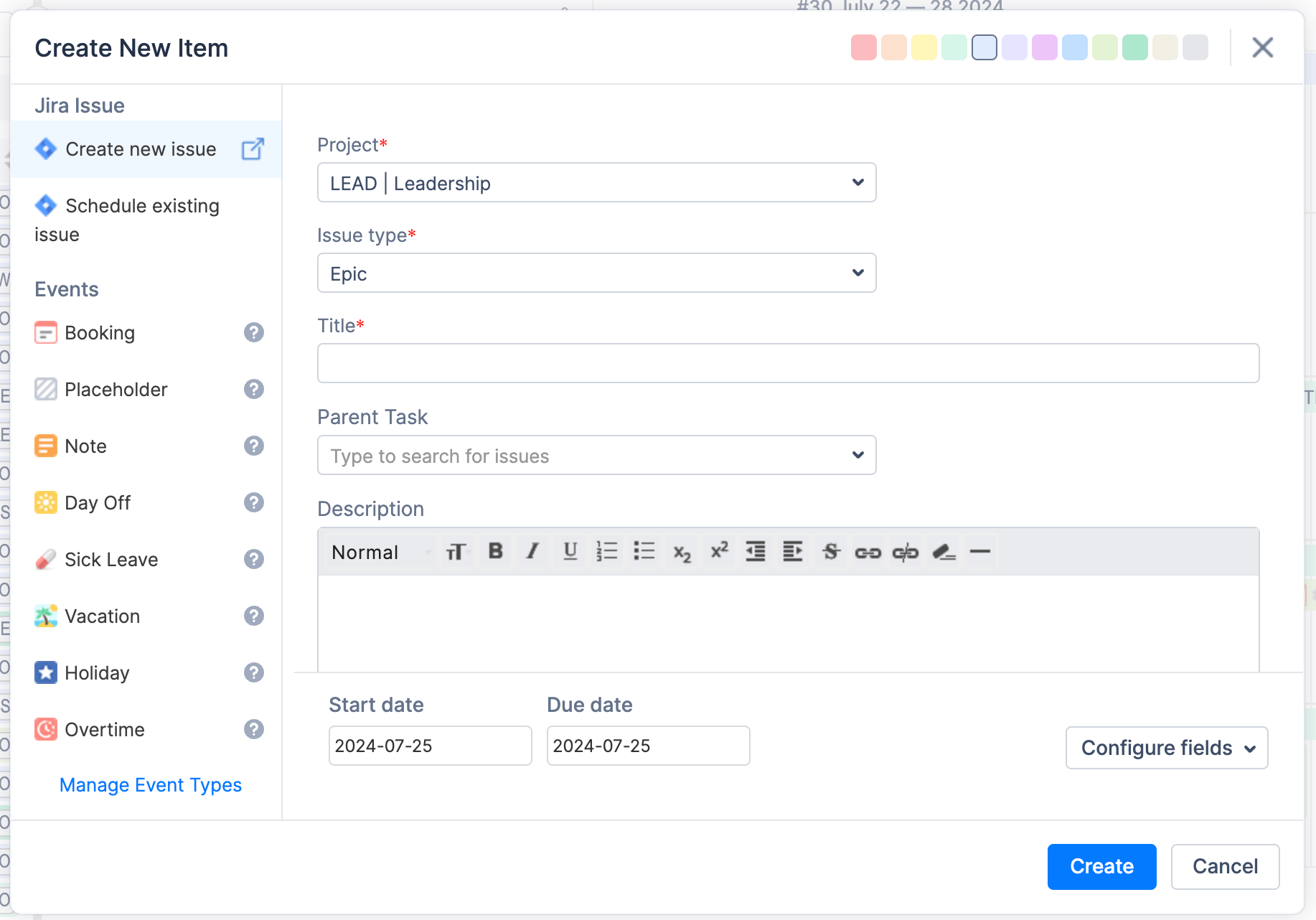Image resolution: width=1316 pixels, height=920 pixels.
Task: Apply strikethrough to description text
Action: pyautogui.click(x=831, y=551)
